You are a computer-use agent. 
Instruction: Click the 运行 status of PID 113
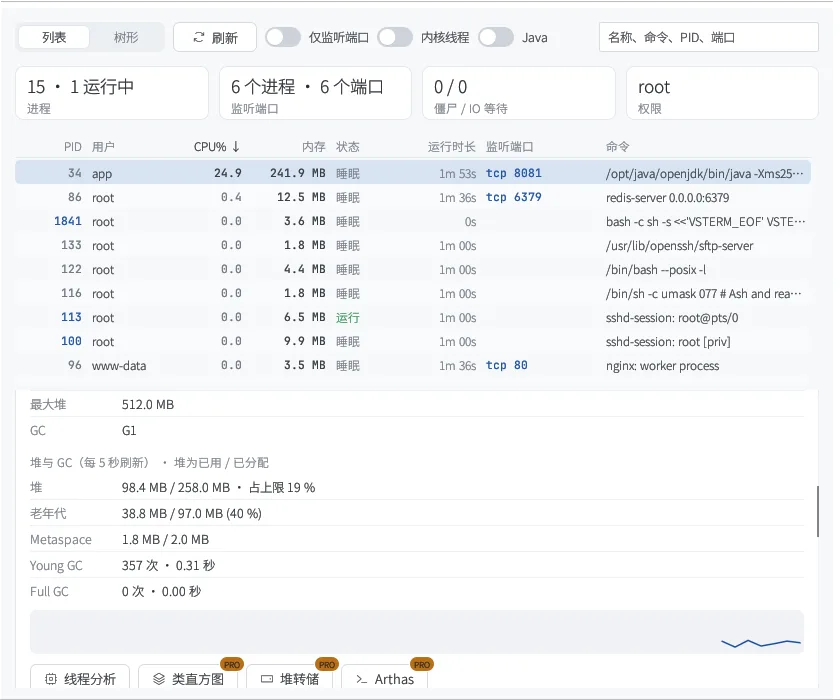click(348, 318)
